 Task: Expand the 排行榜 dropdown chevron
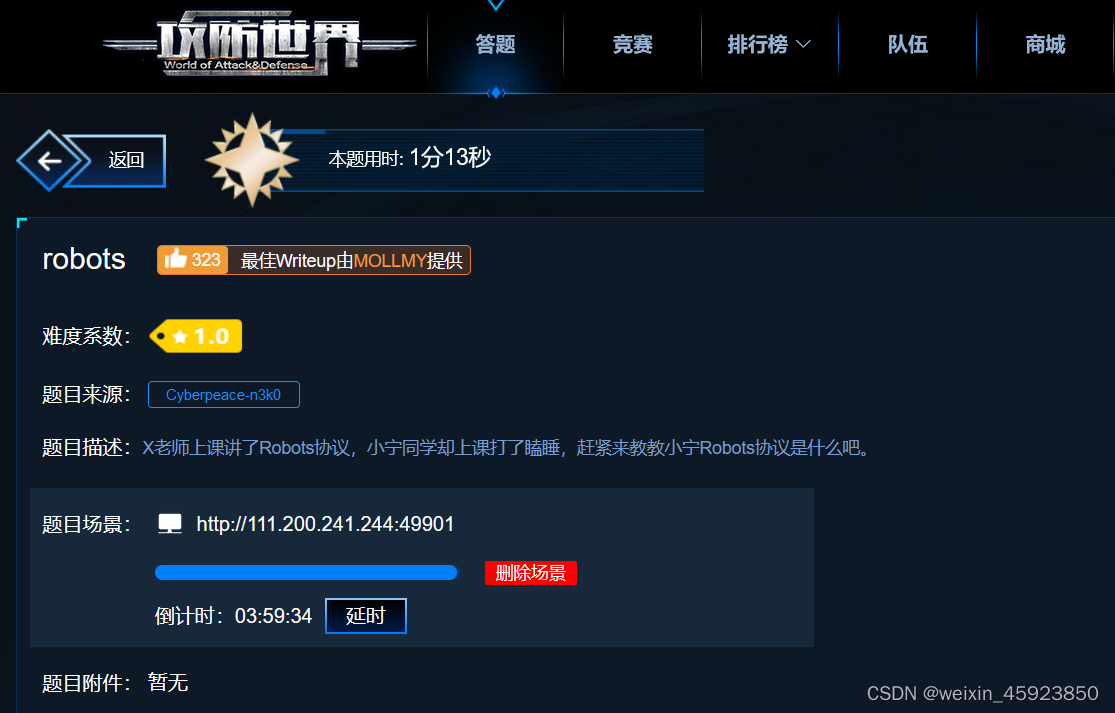[804, 45]
